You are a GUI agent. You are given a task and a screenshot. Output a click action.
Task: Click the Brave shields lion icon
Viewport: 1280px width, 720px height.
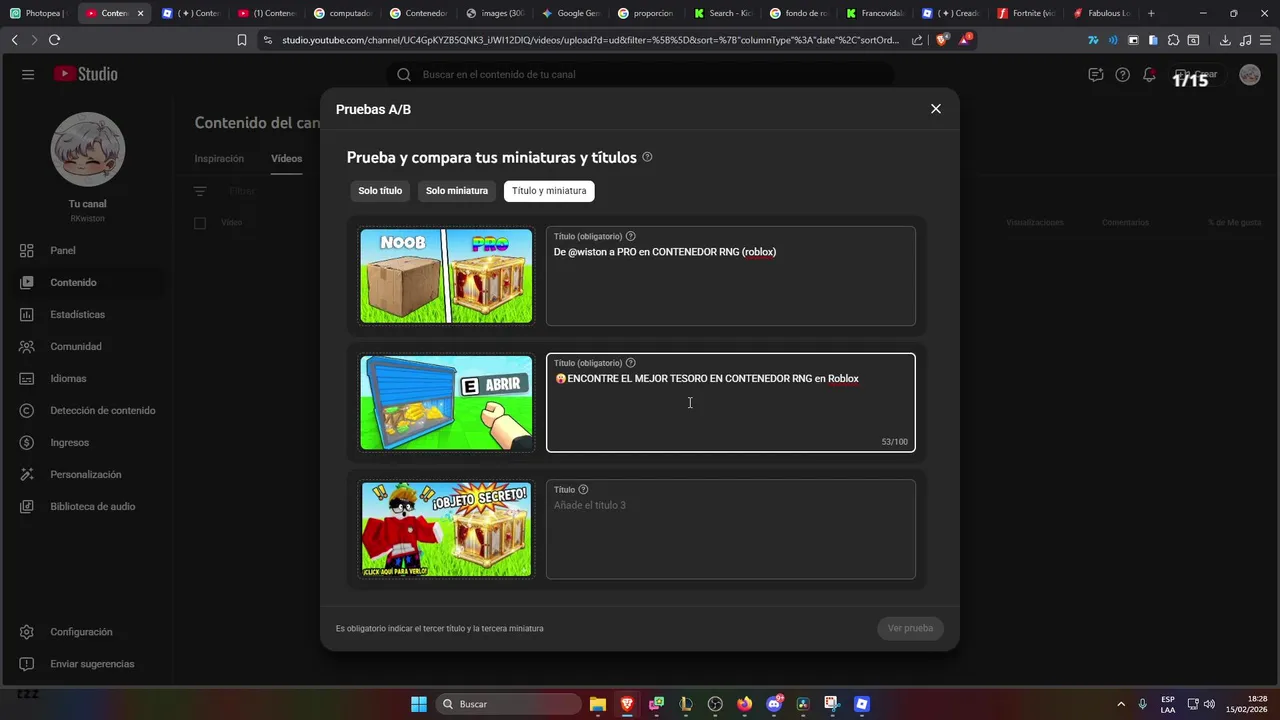point(942,40)
